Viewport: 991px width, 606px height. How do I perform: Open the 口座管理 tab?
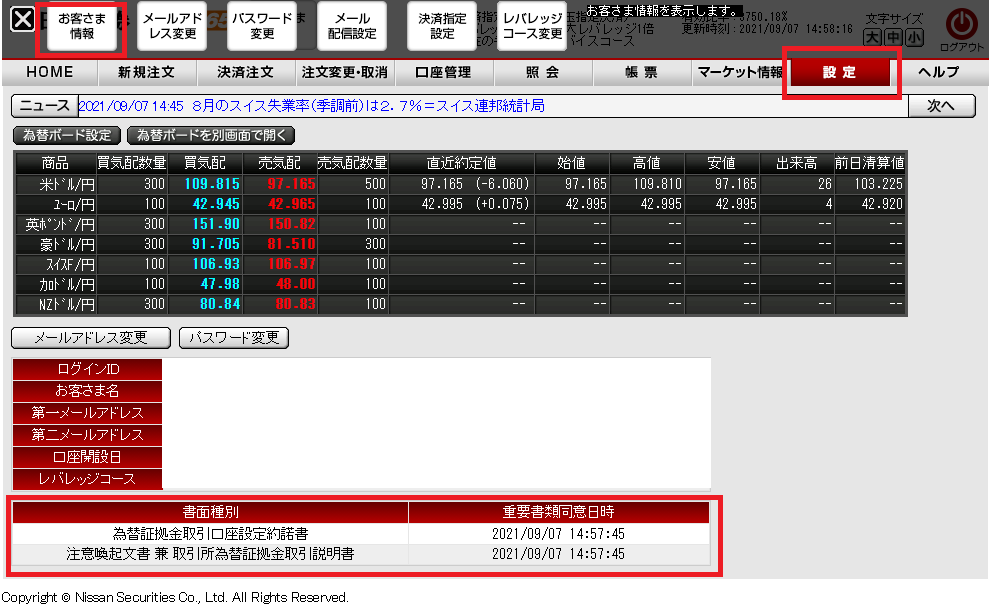point(444,72)
